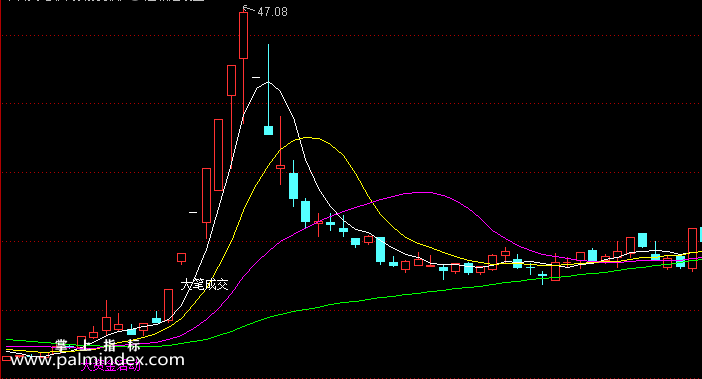Click the white moving average line peak
Screen dimensions: 702x379
(x=268, y=82)
